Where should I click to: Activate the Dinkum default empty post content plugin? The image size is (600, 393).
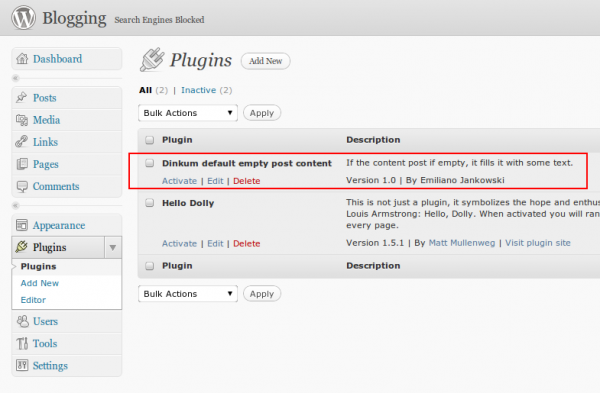coord(179,181)
